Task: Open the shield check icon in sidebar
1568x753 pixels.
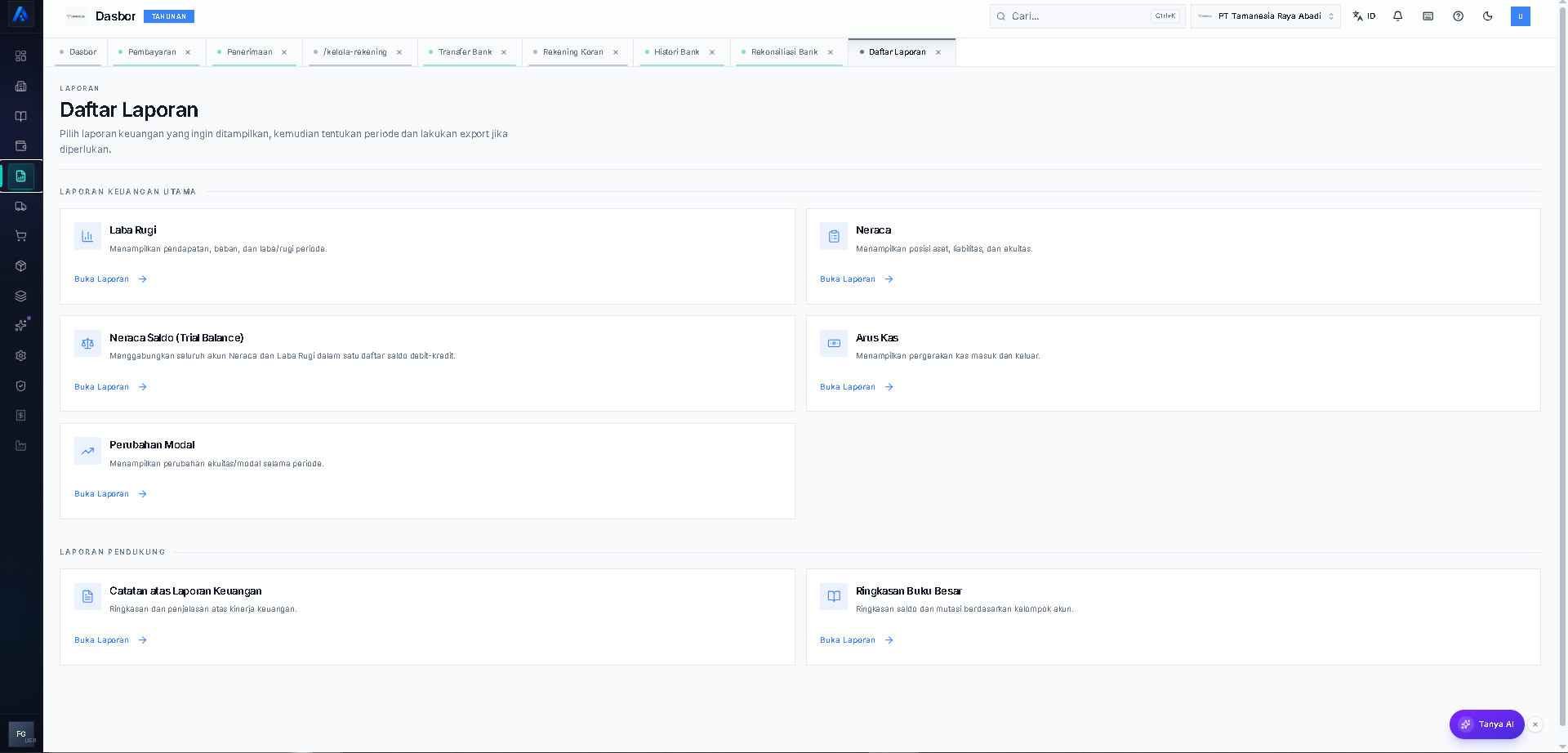Action: [21, 385]
